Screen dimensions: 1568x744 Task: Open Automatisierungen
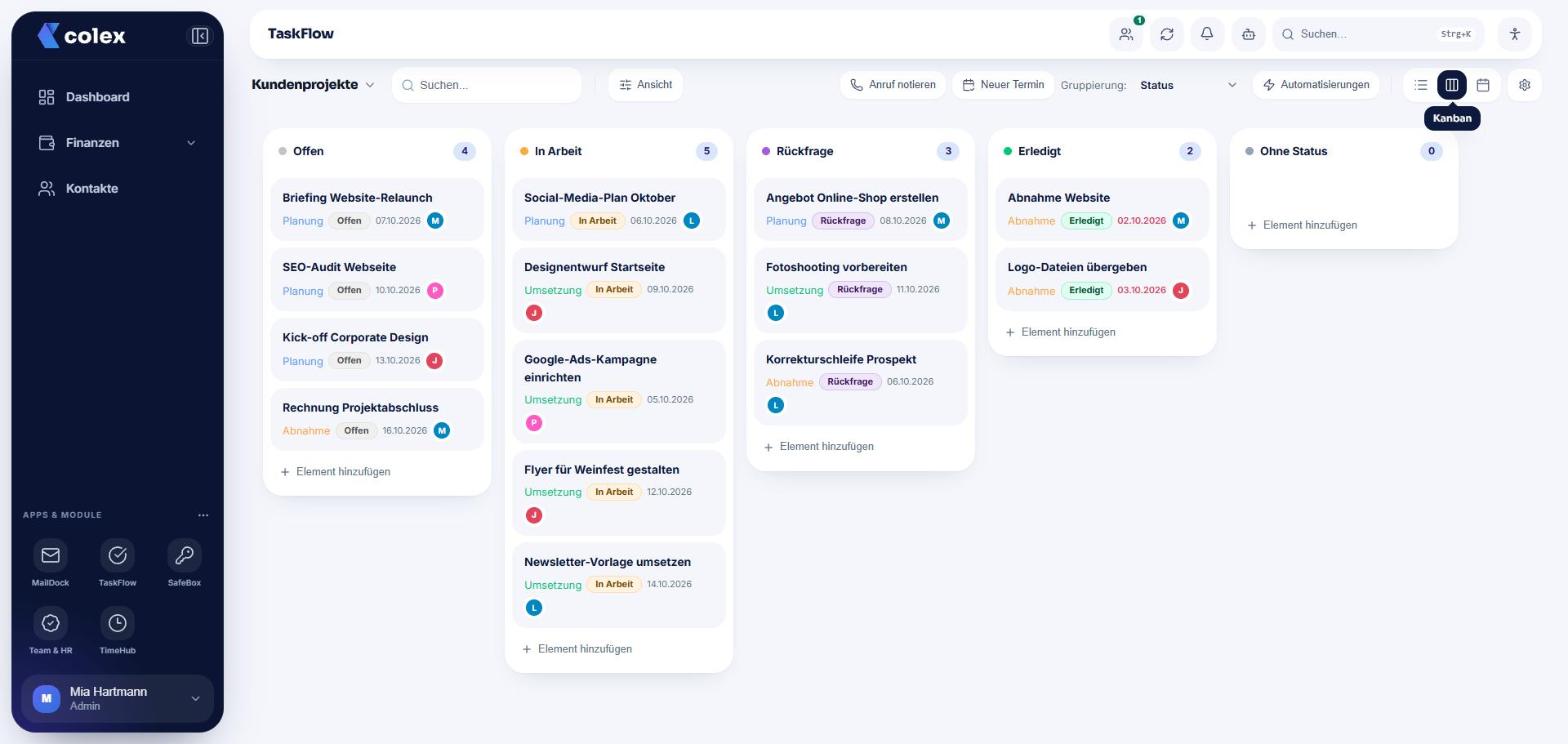[1315, 85]
